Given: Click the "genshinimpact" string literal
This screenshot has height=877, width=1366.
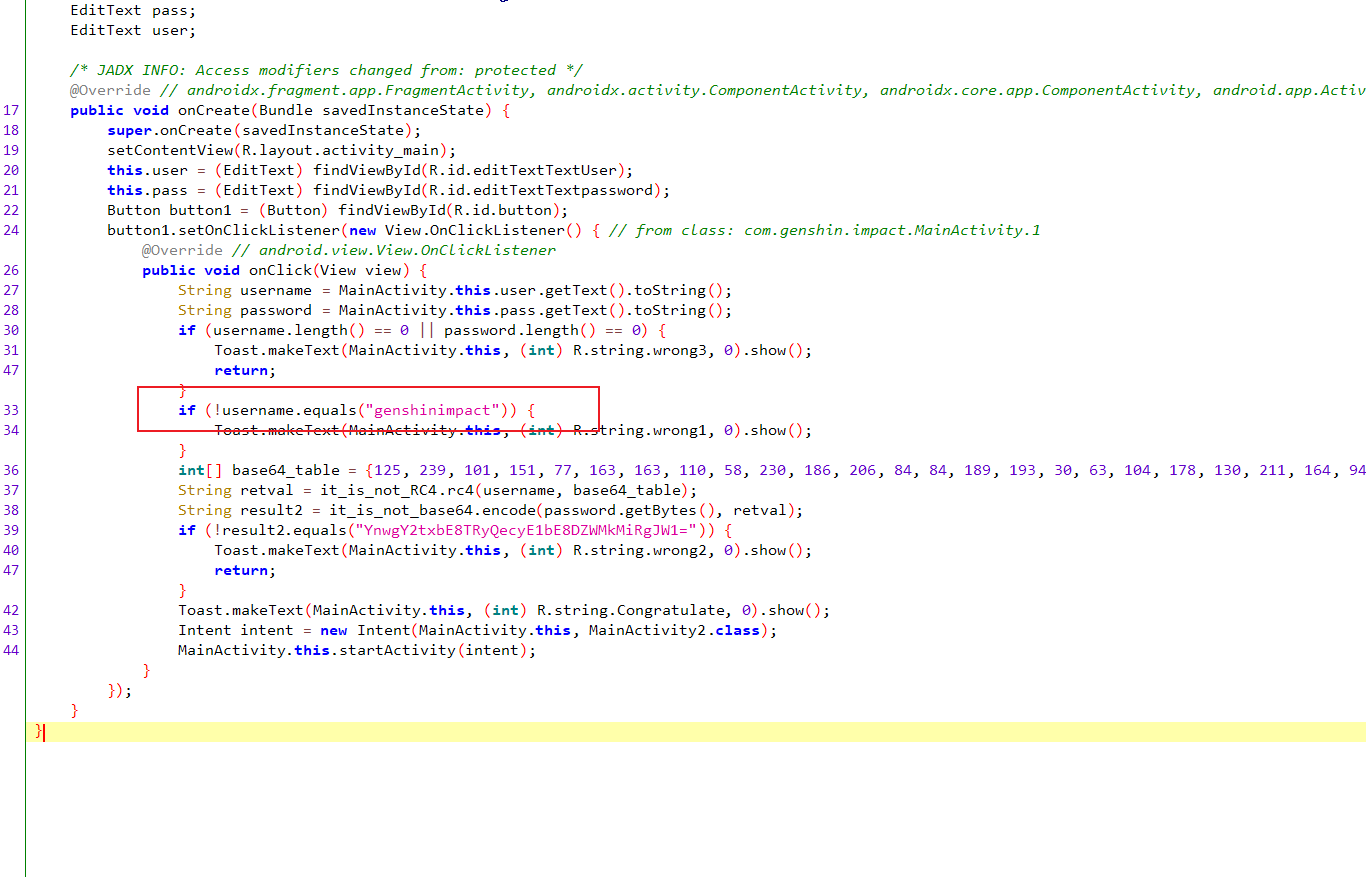Looking at the screenshot, I should pyautogui.click(x=432, y=410).
